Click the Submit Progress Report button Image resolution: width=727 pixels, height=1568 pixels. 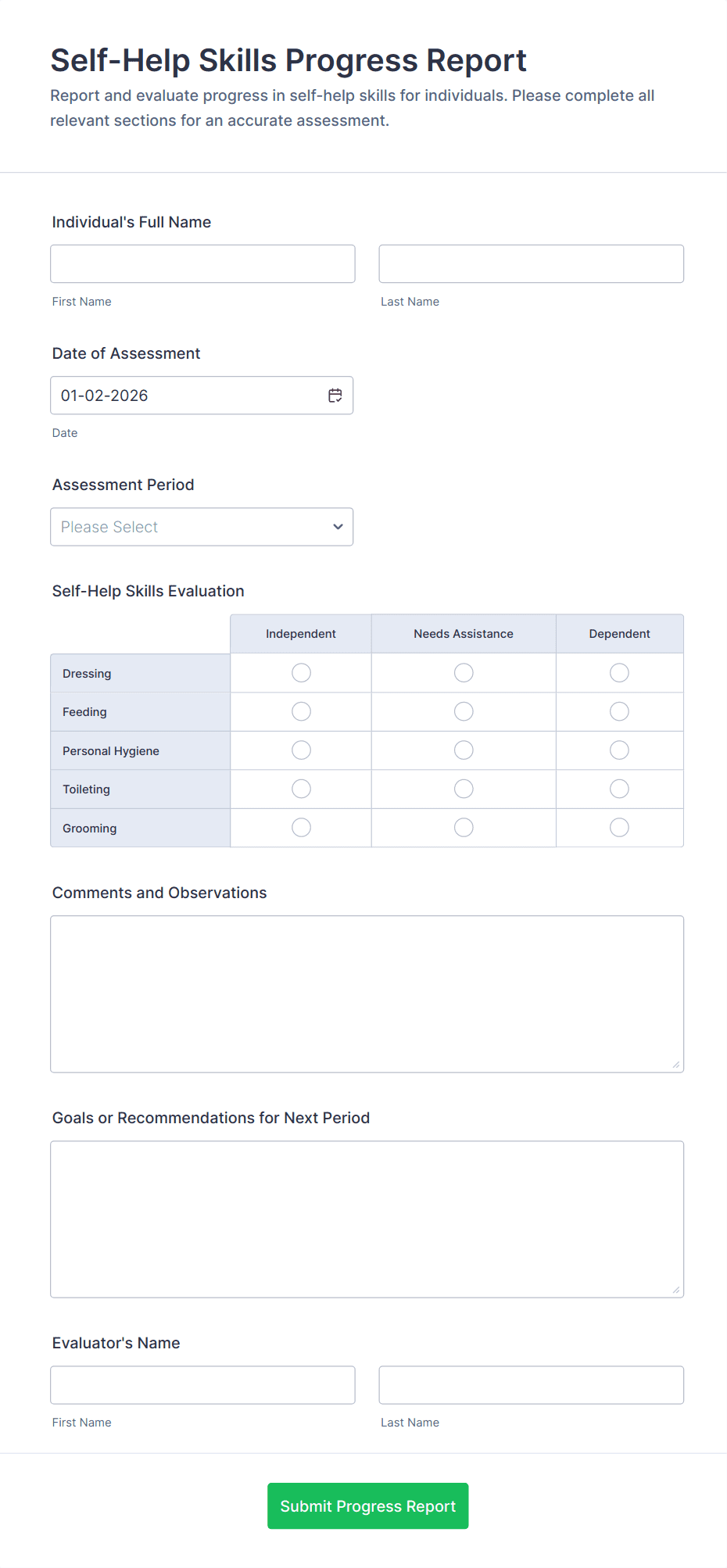367,1505
